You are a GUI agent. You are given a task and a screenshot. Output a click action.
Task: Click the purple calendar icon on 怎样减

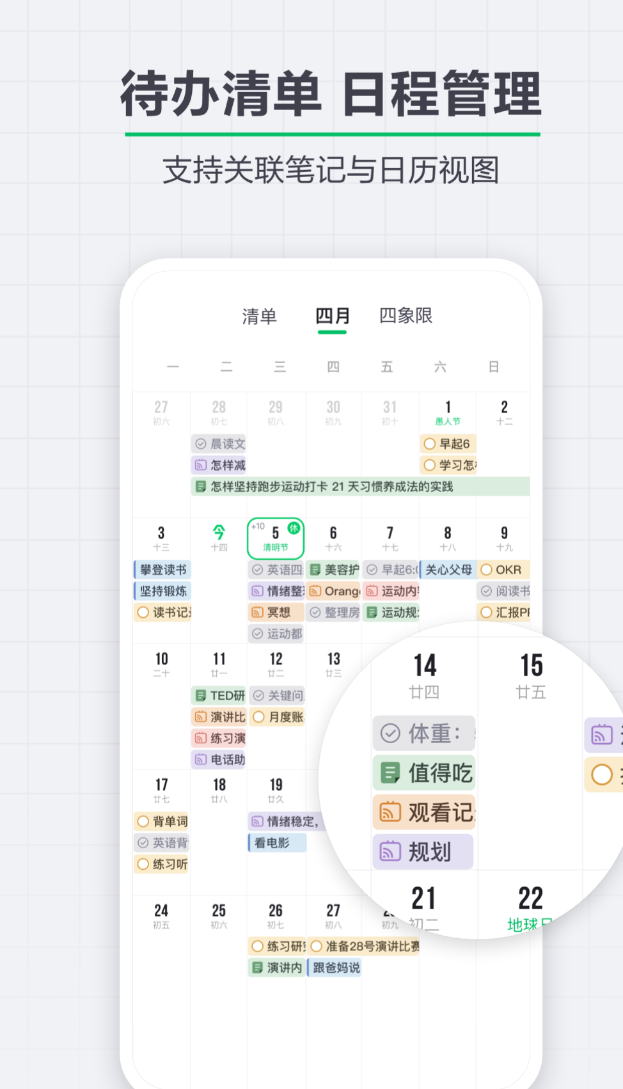coord(201,465)
